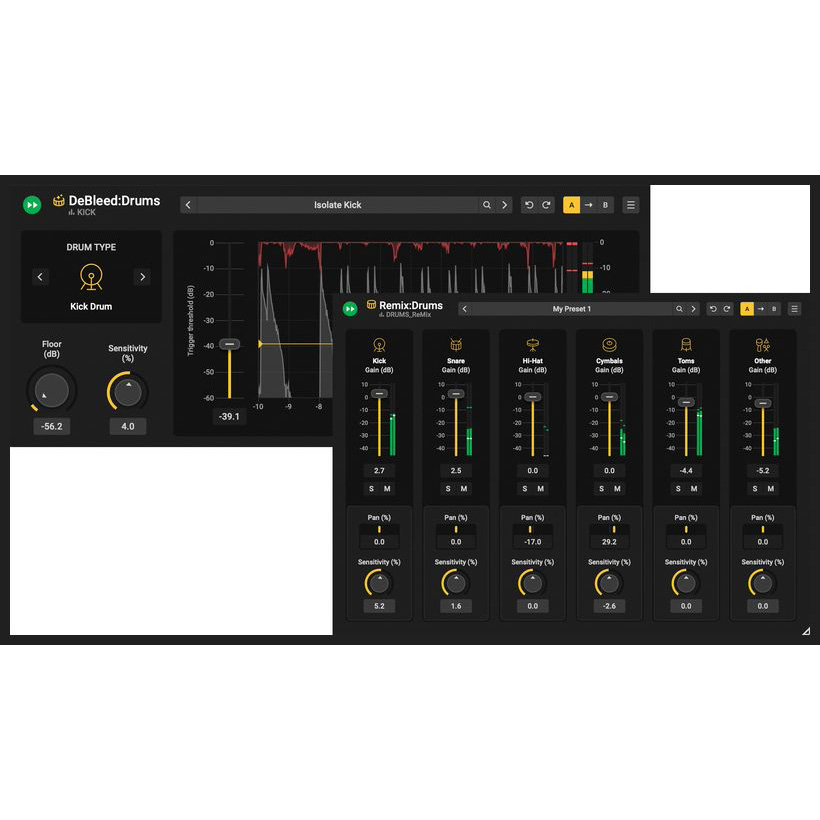Solo the Kick channel
820x820 pixels.
coord(371,488)
